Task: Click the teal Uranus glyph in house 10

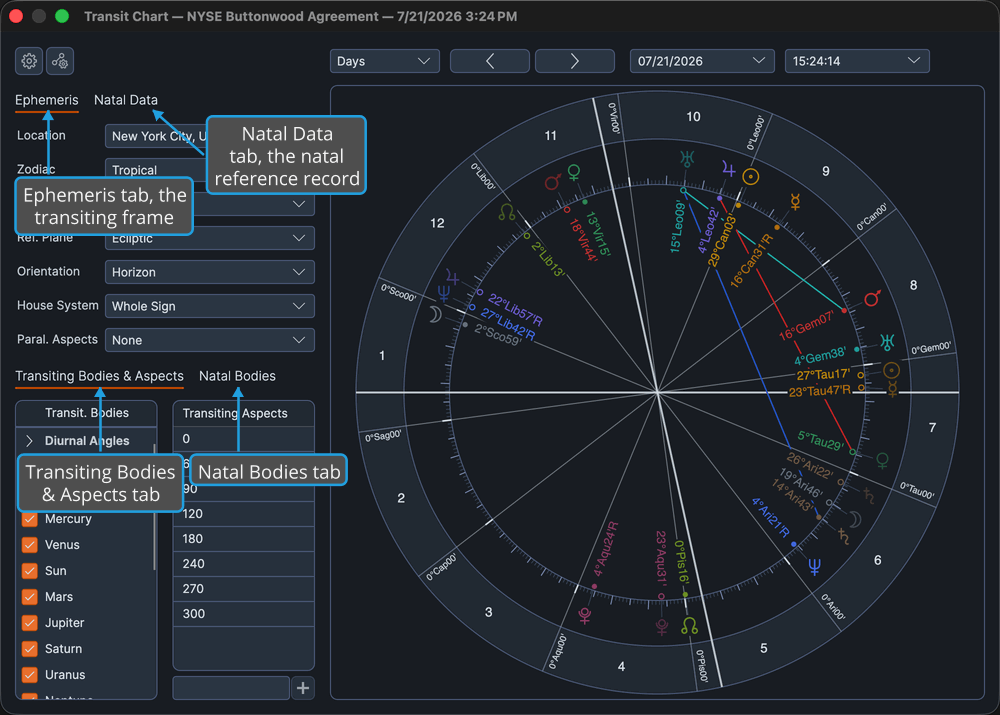Action: click(x=687, y=158)
